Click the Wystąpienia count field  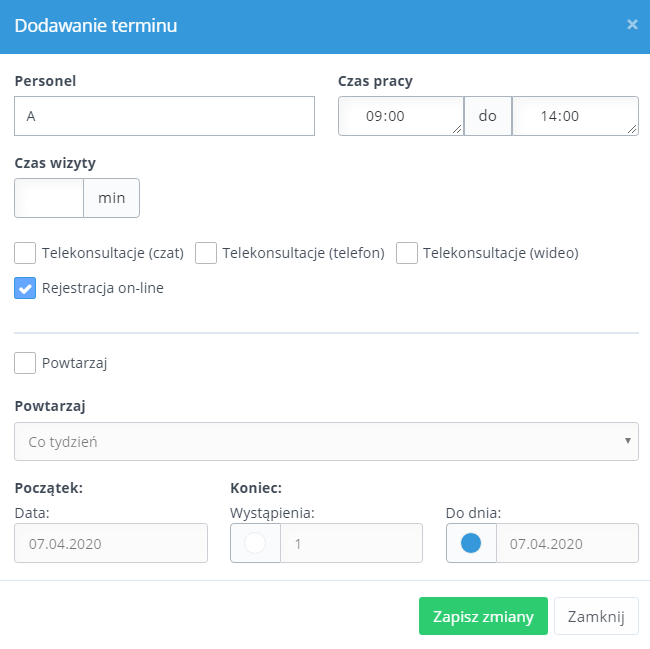tap(352, 543)
